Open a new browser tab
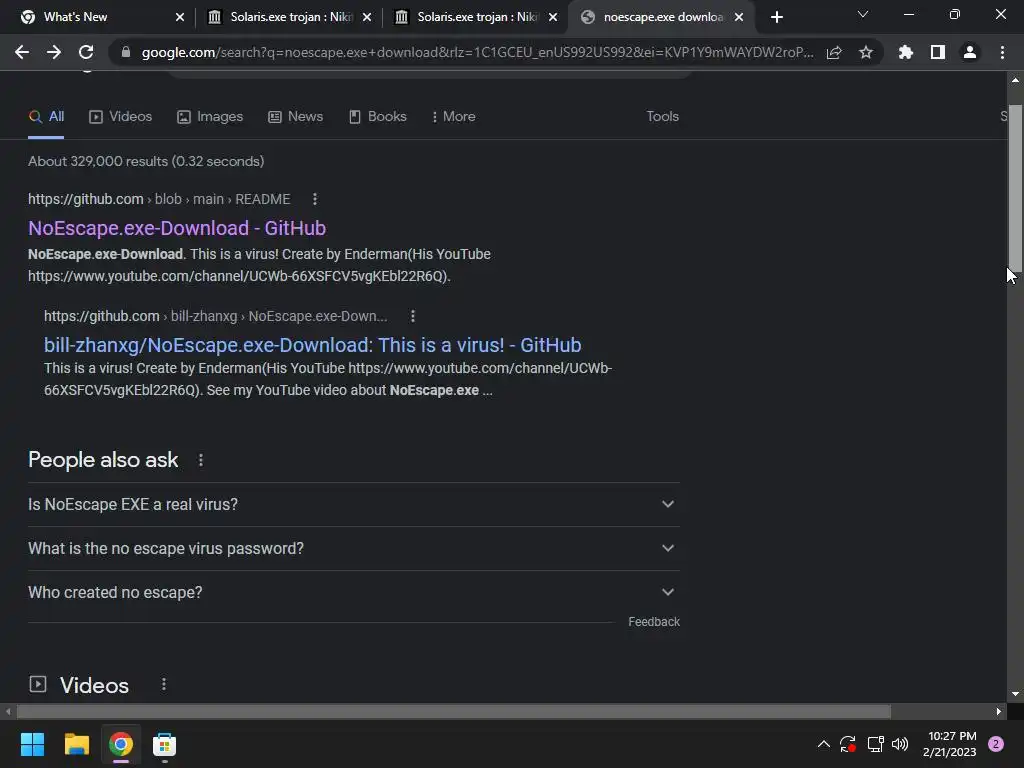Image resolution: width=1024 pixels, height=768 pixels. pyautogui.click(x=776, y=17)
